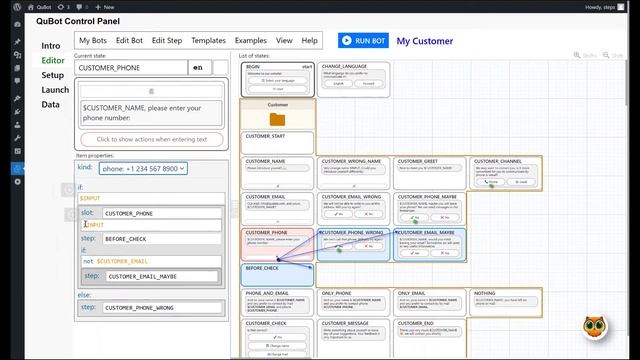The width and height of the screenshot is (640, 360).
Task: Open the Edit Bot menu
Action: 129,40
